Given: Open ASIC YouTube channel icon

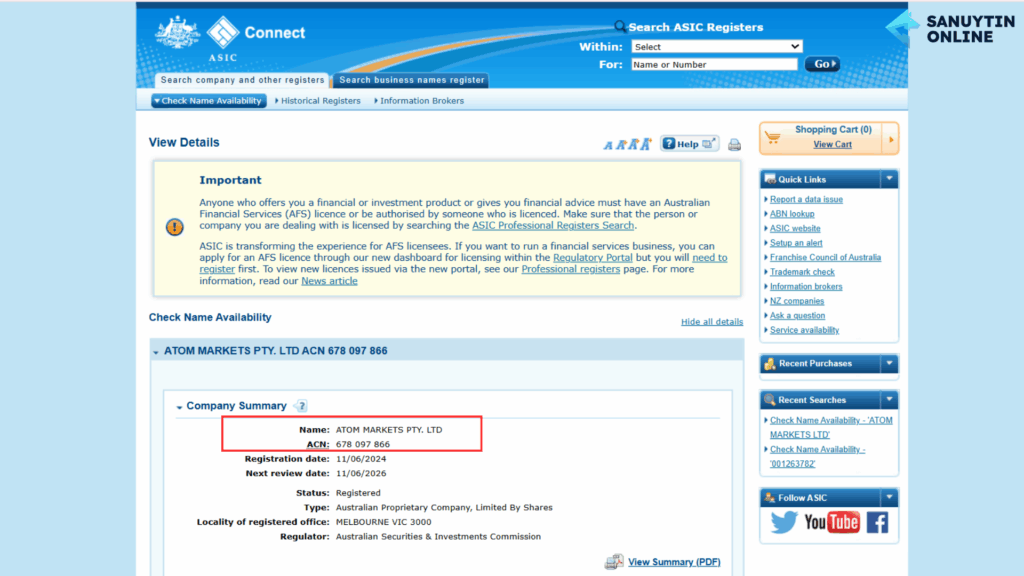Looking at the screenshot, I should point(831,522).
